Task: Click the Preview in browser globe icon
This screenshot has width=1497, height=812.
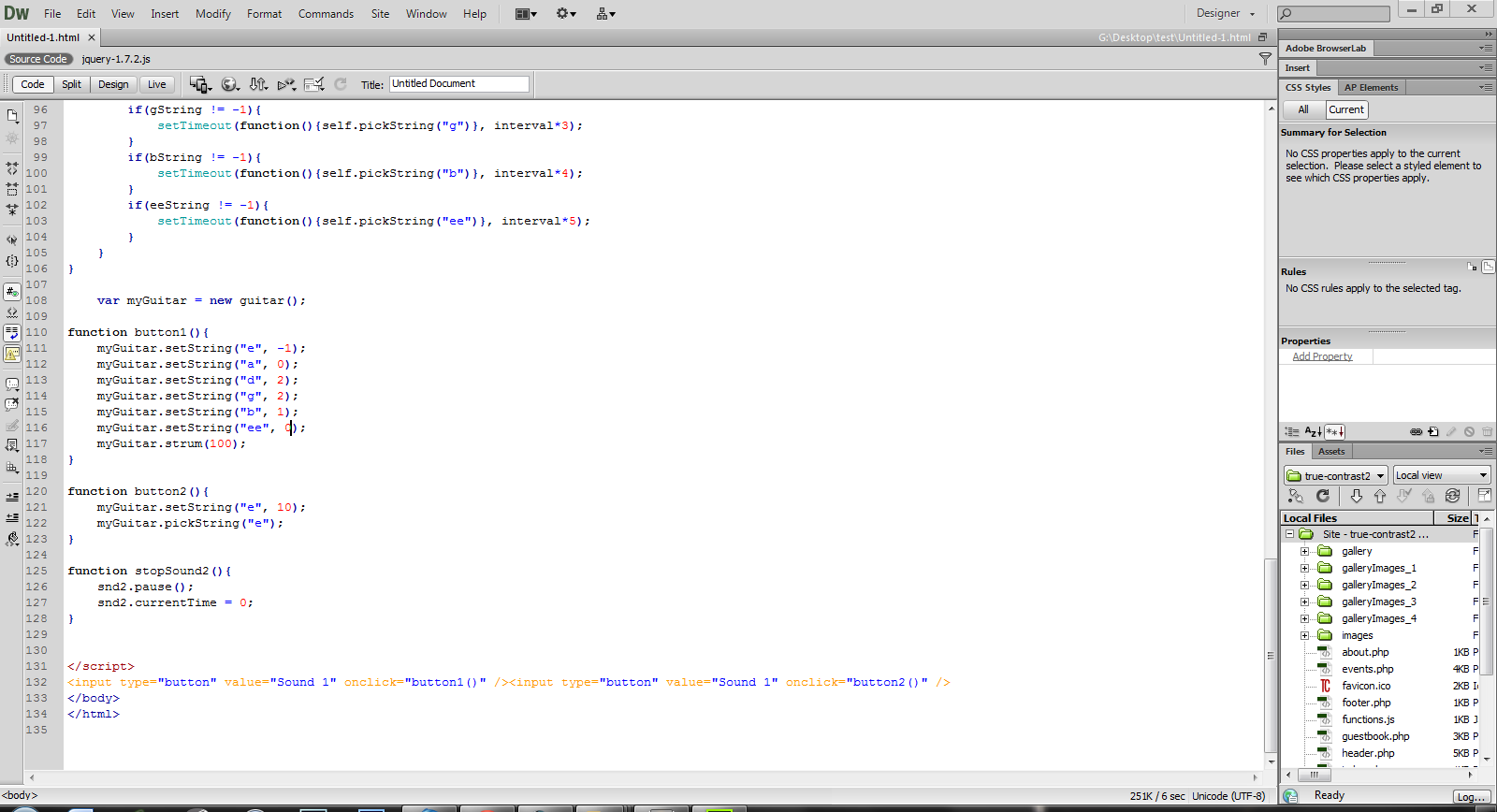Action: (229, 84)
